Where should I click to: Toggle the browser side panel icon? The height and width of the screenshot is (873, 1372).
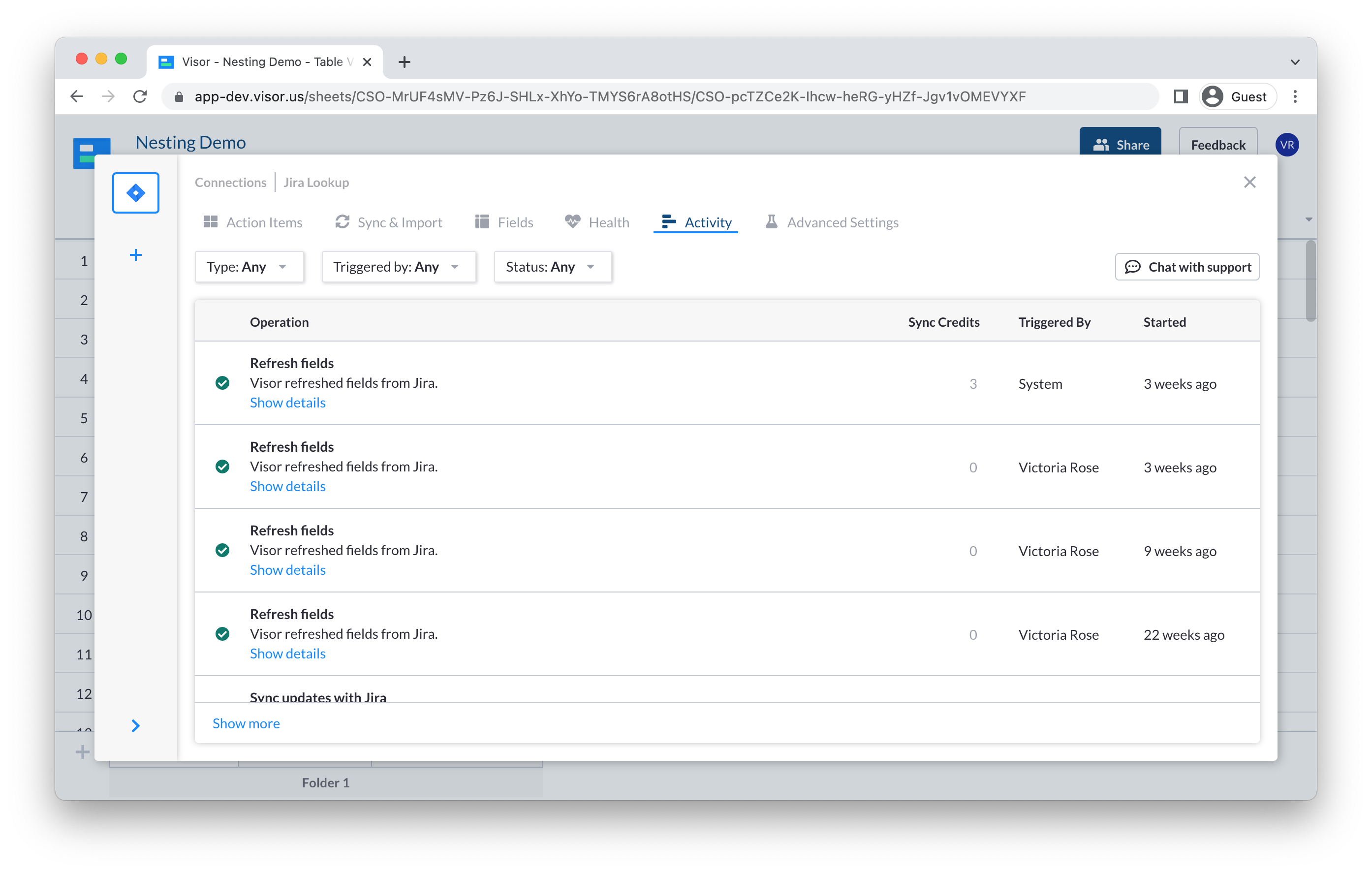pos(1181,96)
